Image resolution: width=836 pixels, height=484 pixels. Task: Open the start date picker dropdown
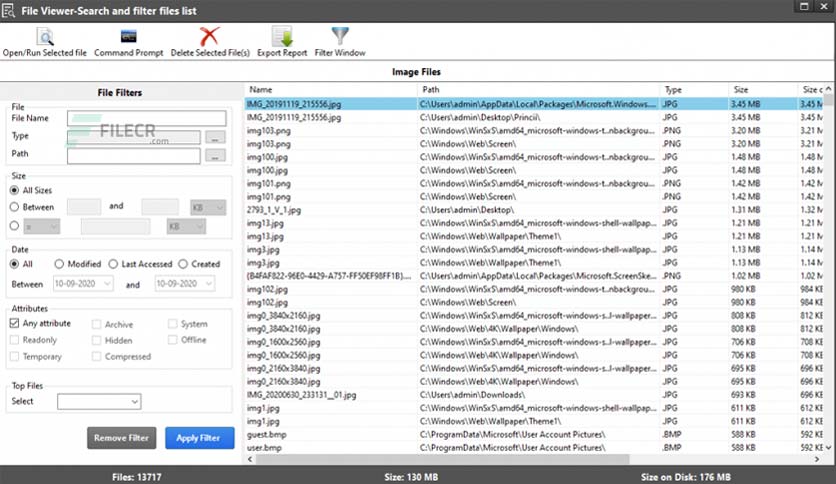pos(107,284)
